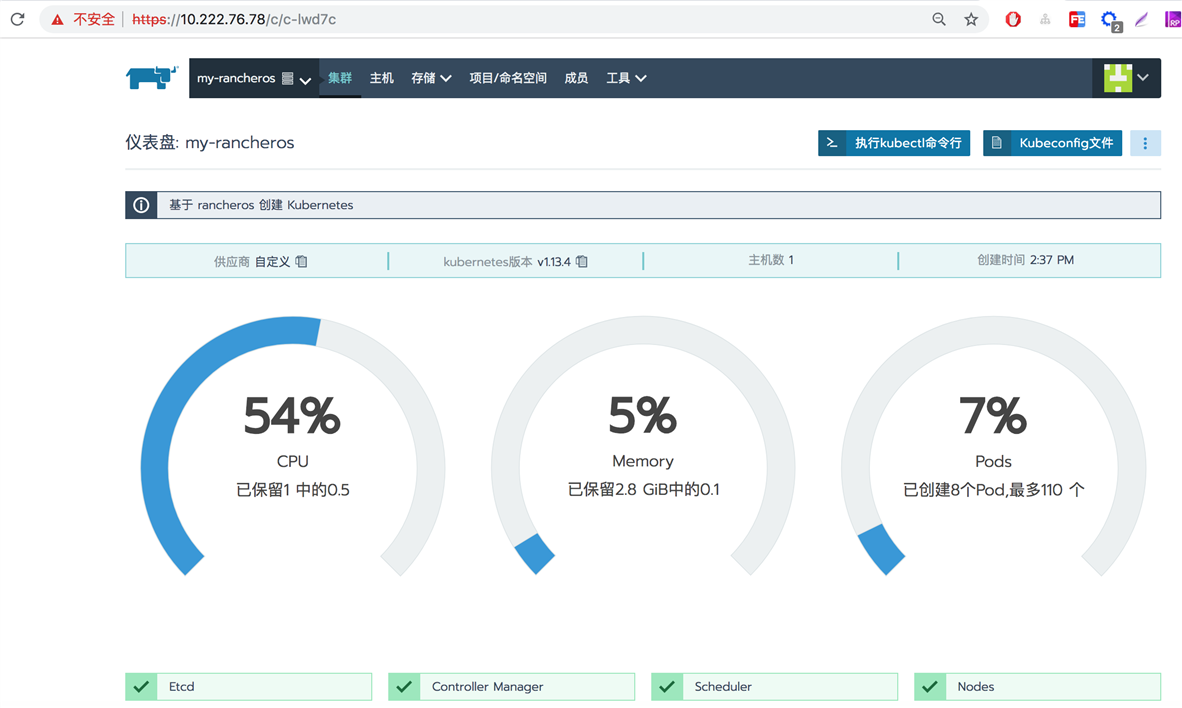Click the 创建时间 2:37 PM text
Image resolution: width=1182 pixels, height=708 pixels.
pyautogui.click(x=1025, y=260)
